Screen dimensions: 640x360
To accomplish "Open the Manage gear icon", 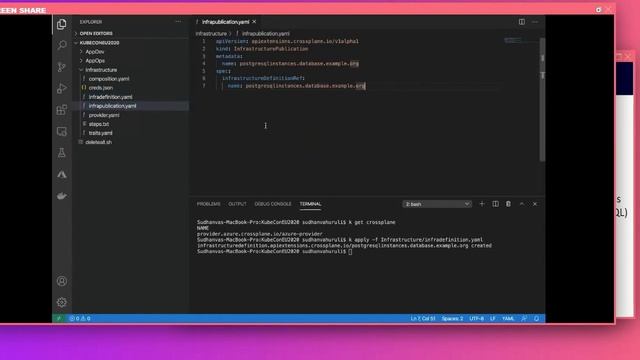I will [62, 302].
